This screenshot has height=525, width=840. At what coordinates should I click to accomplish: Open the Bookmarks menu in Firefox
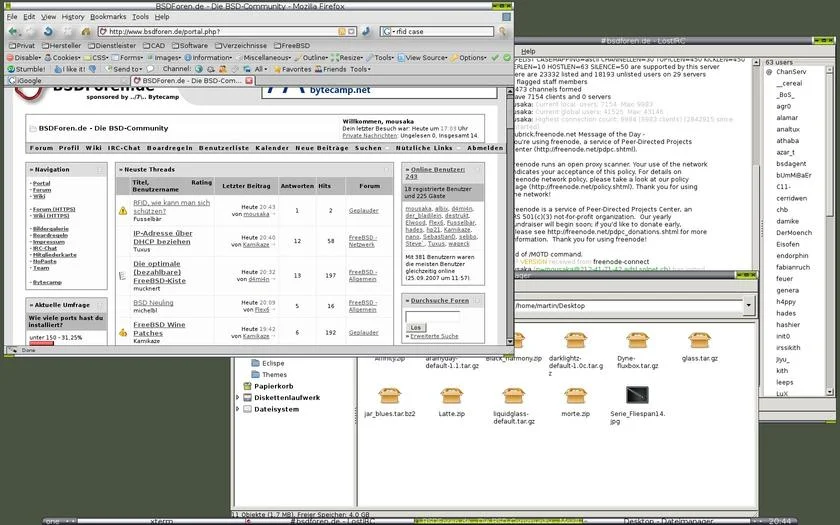(x=108, y=17)
